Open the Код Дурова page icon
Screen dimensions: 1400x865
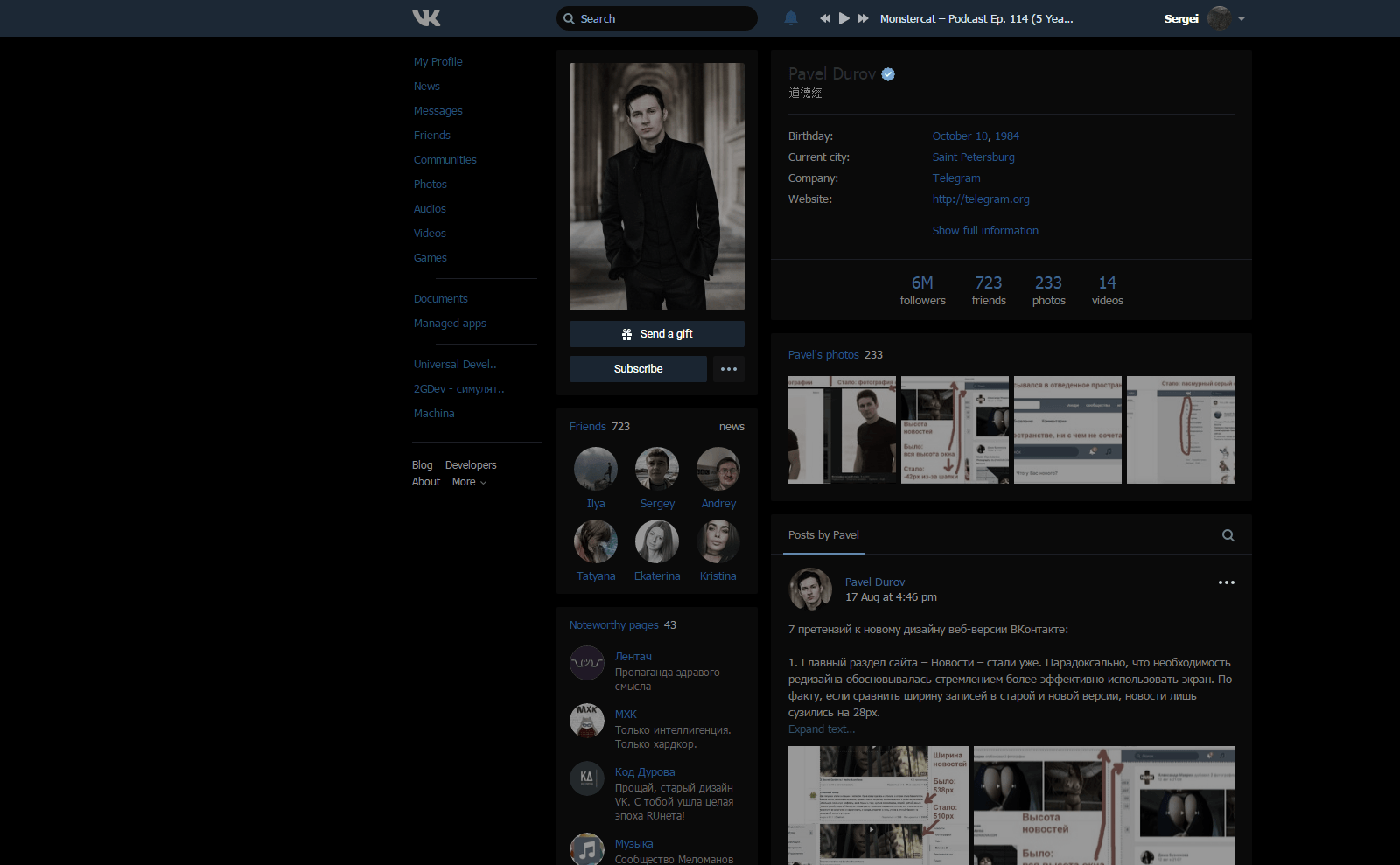587,778
